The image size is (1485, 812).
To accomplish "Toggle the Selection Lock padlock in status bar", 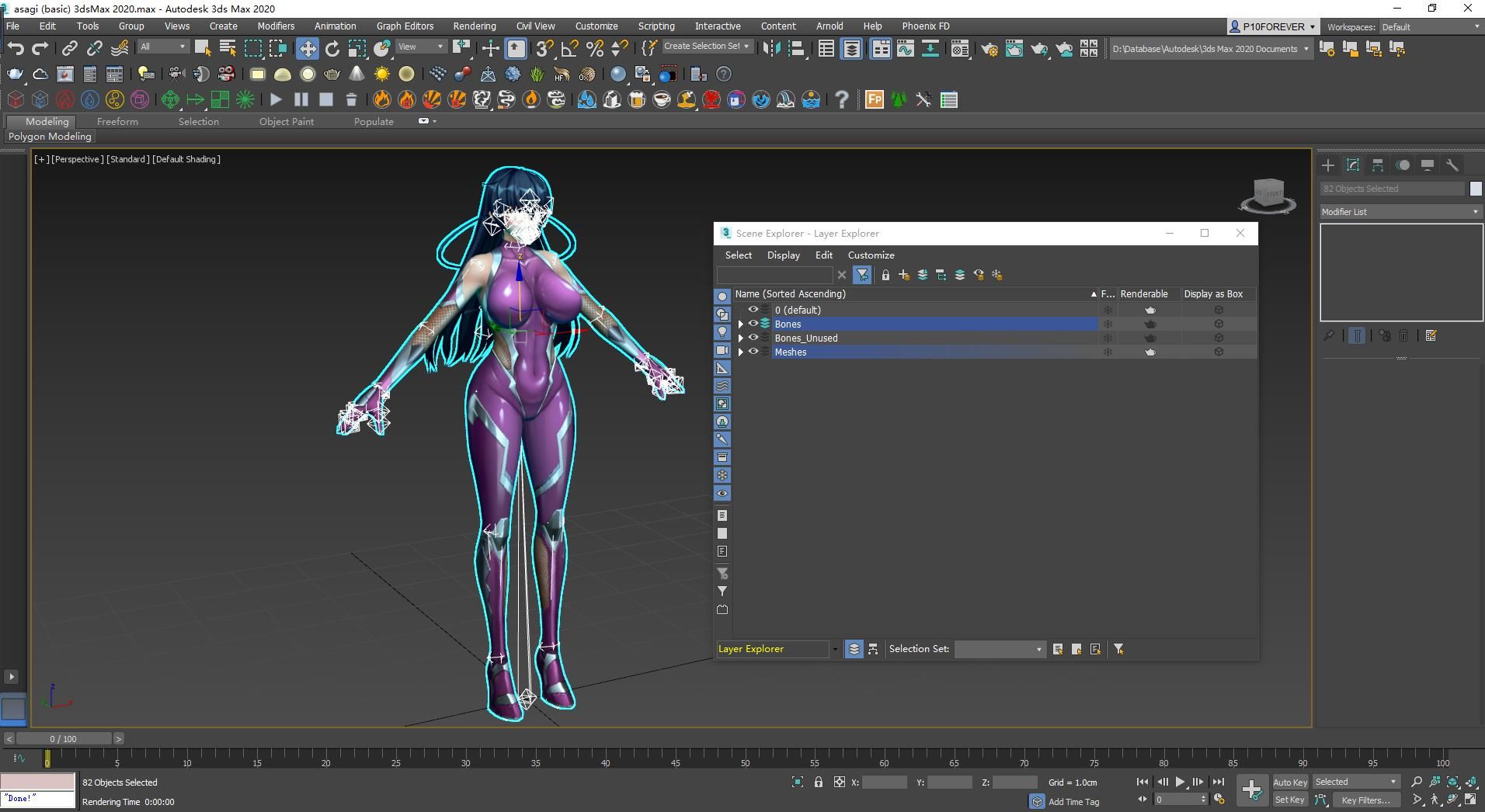I will (x=818, y=782).
